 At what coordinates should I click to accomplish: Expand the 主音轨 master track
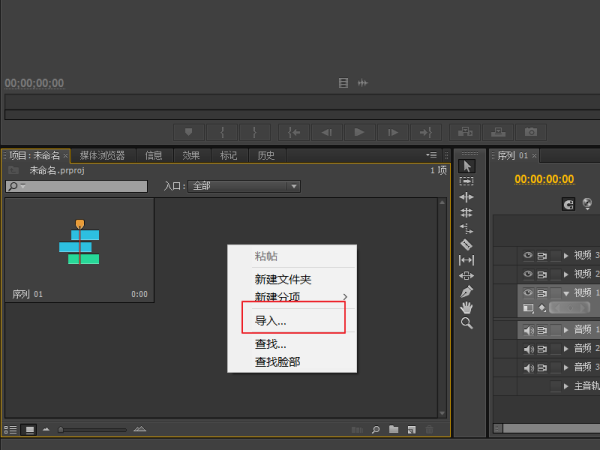click(x=567, y=386)
